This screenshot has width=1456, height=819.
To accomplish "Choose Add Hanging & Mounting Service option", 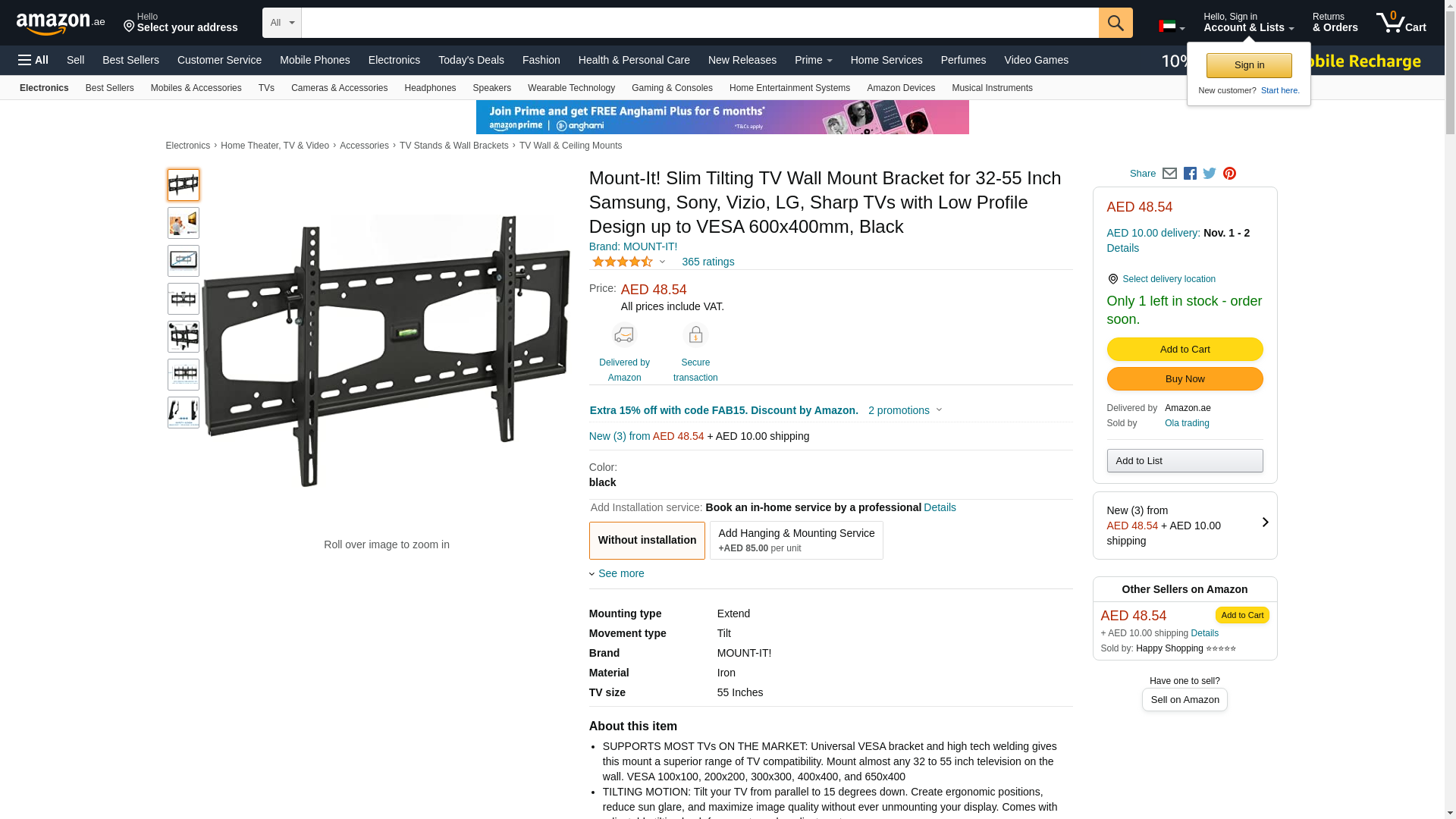I will [796, 540].
